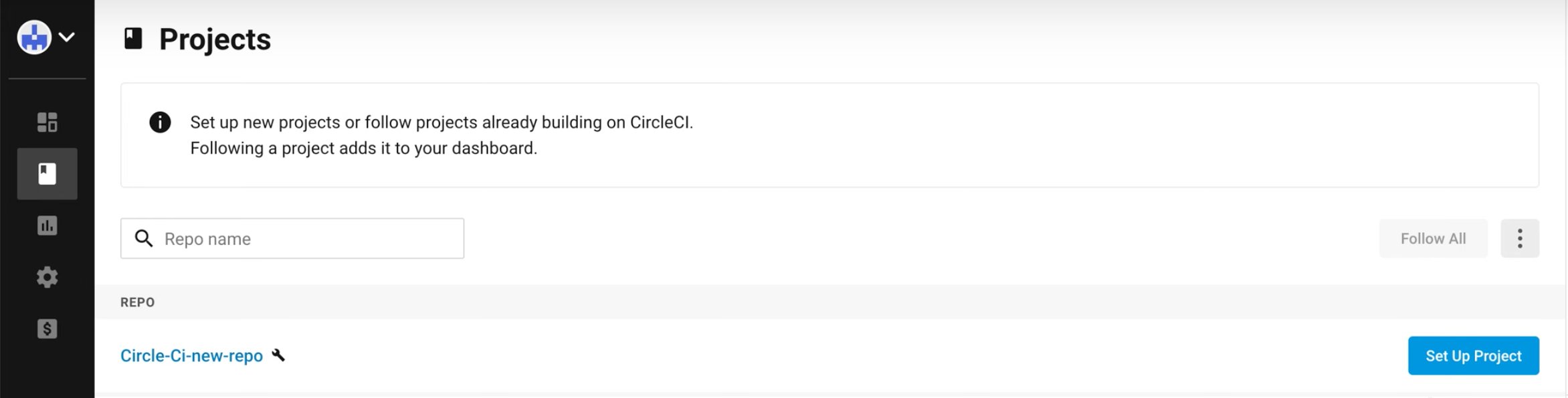
Task: Click the Circle-Ci-new-repo project row
Action: tap(830, 356)
